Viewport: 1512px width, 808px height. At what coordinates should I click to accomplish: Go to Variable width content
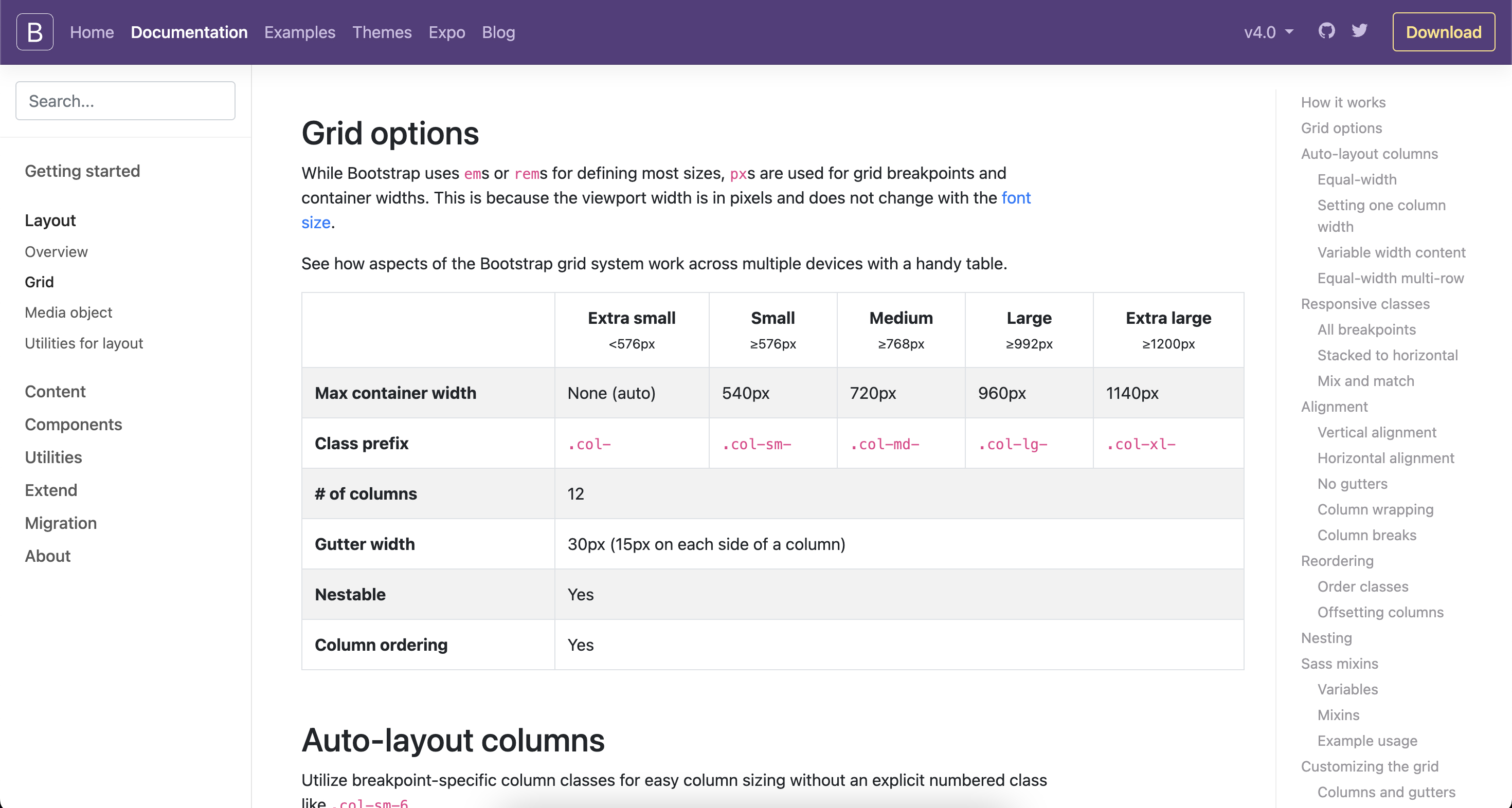[1392, 252]
